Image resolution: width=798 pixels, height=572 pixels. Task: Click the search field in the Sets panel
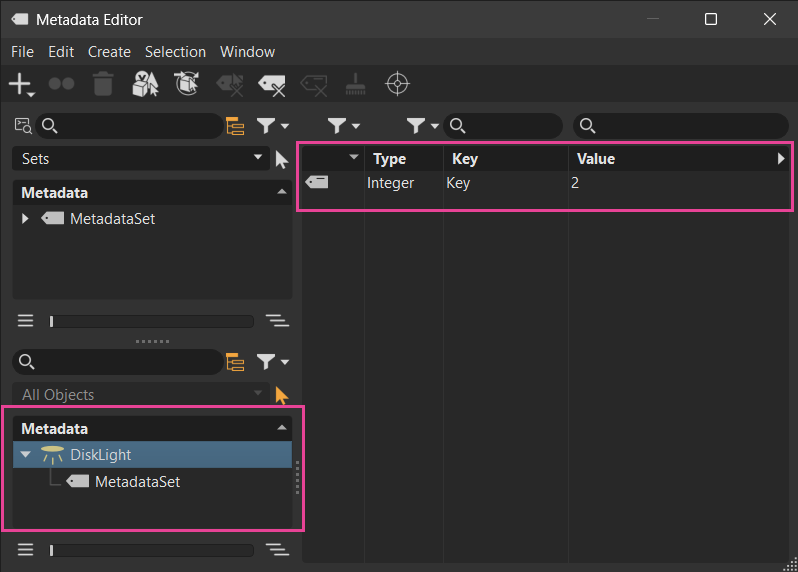pyautogui.click(x=129, y=126)
